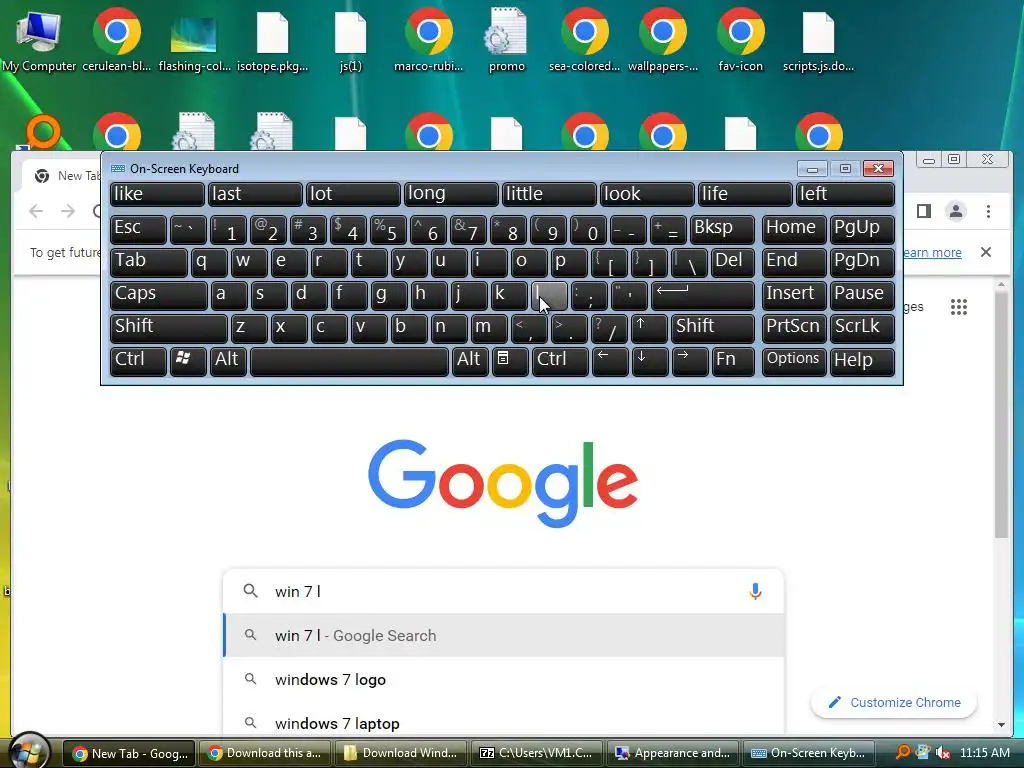Insert predicted word 'look'

[x=647, y=195]
